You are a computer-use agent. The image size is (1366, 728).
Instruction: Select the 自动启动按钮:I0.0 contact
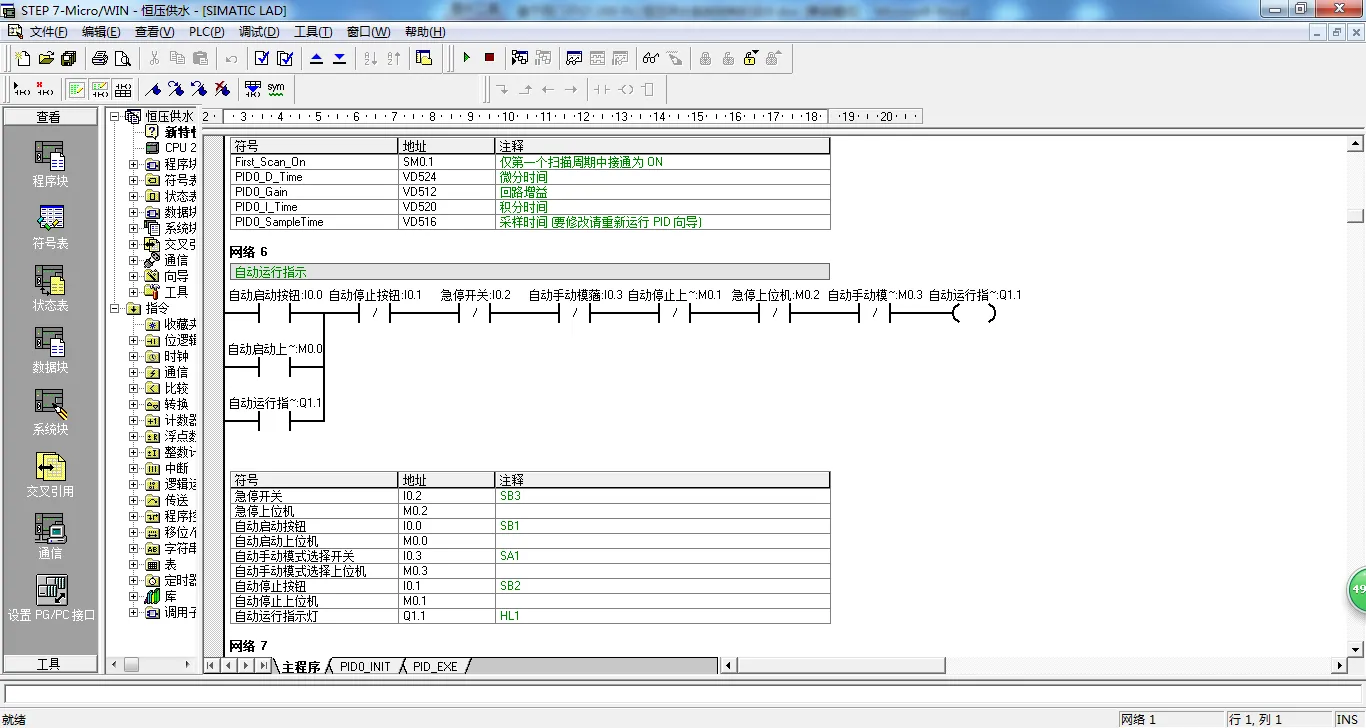(275, 313)
